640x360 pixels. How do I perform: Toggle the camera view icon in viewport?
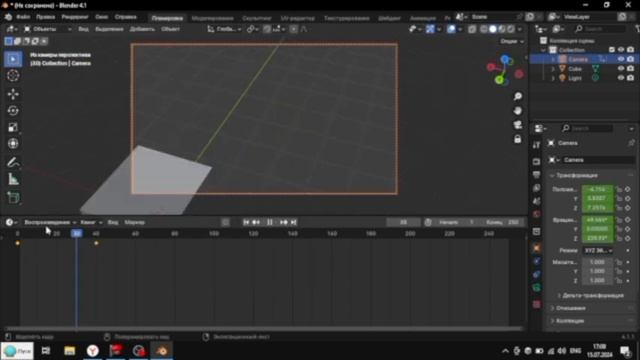[x=518, y=125]
